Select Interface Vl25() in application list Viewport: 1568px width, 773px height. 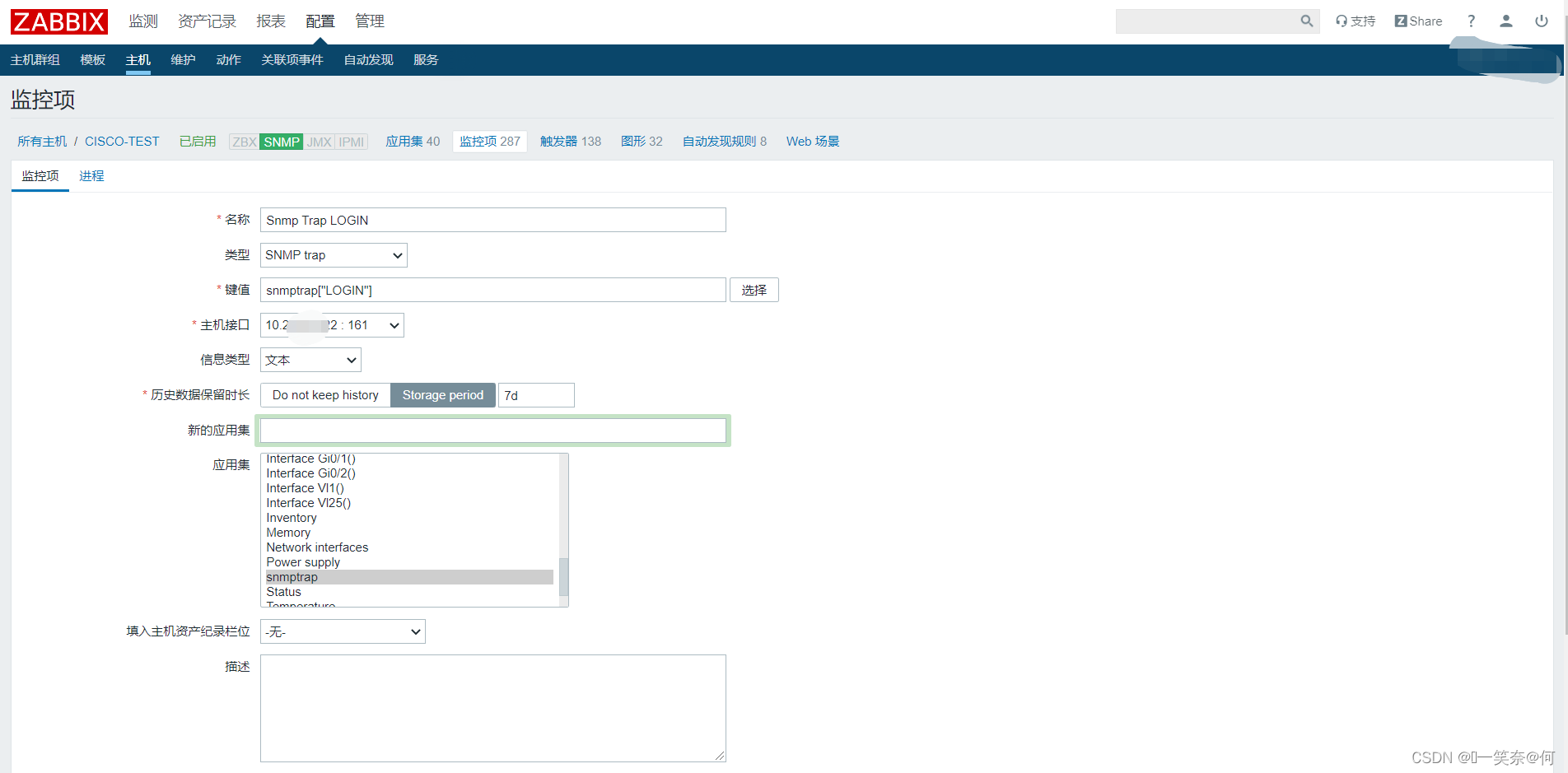[409, 503]
